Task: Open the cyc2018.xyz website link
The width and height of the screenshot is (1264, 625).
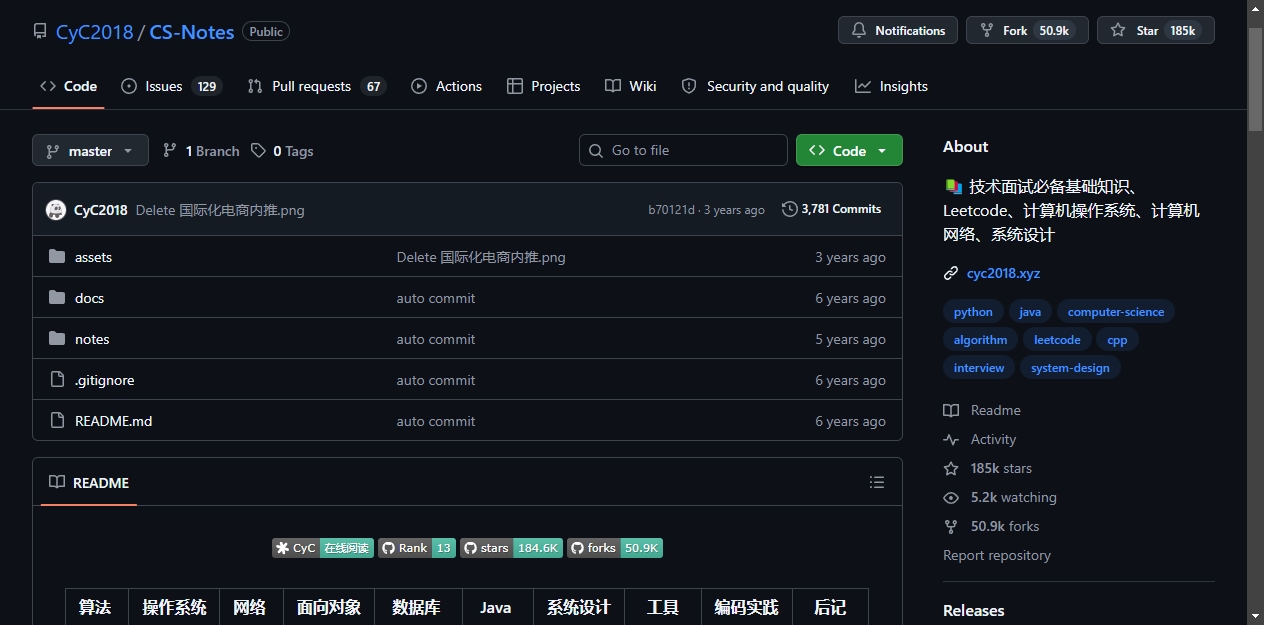Action: click(1003, 273)
